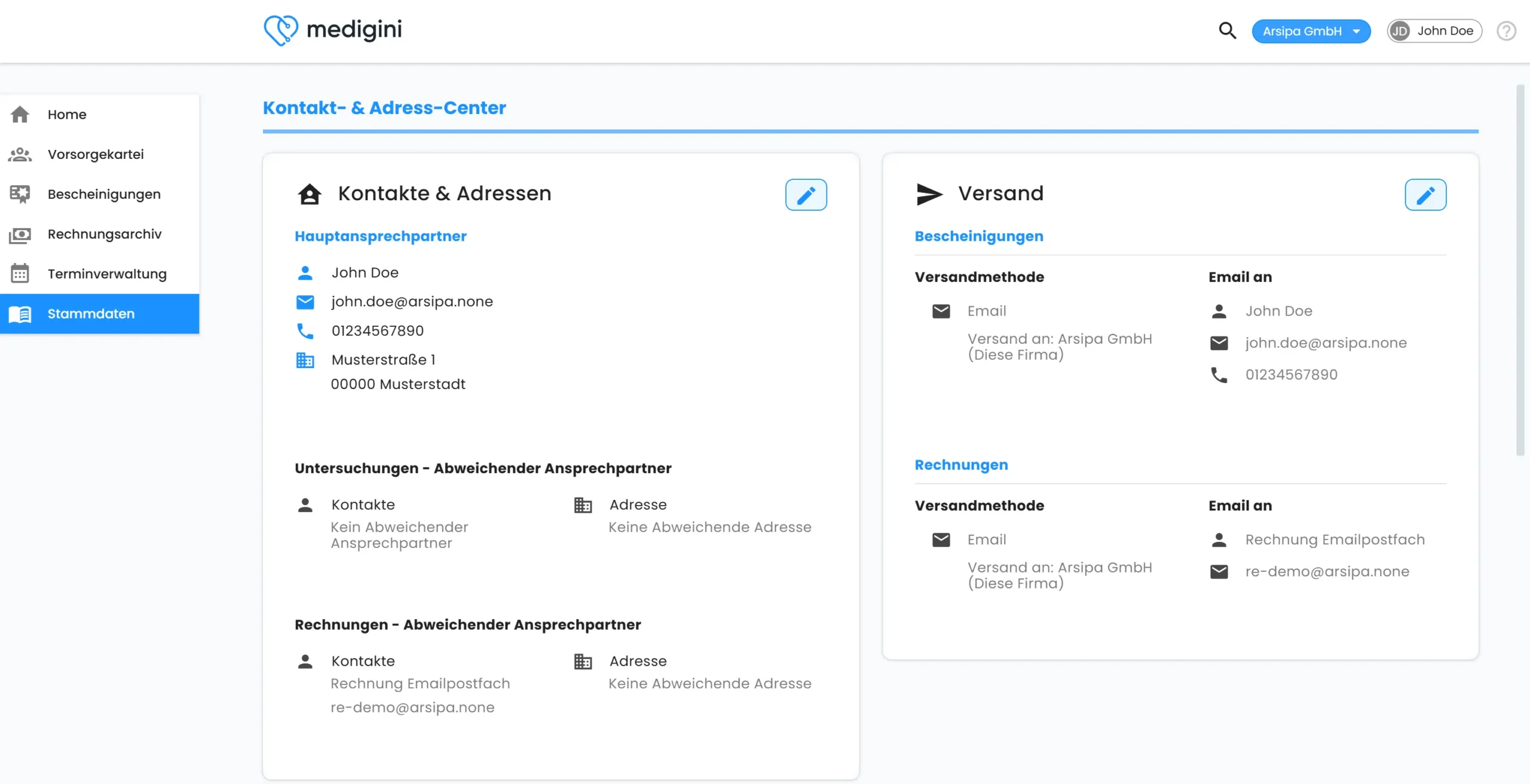
Task: Click the page vertical scrollbar
Action: coord(1520,269)
